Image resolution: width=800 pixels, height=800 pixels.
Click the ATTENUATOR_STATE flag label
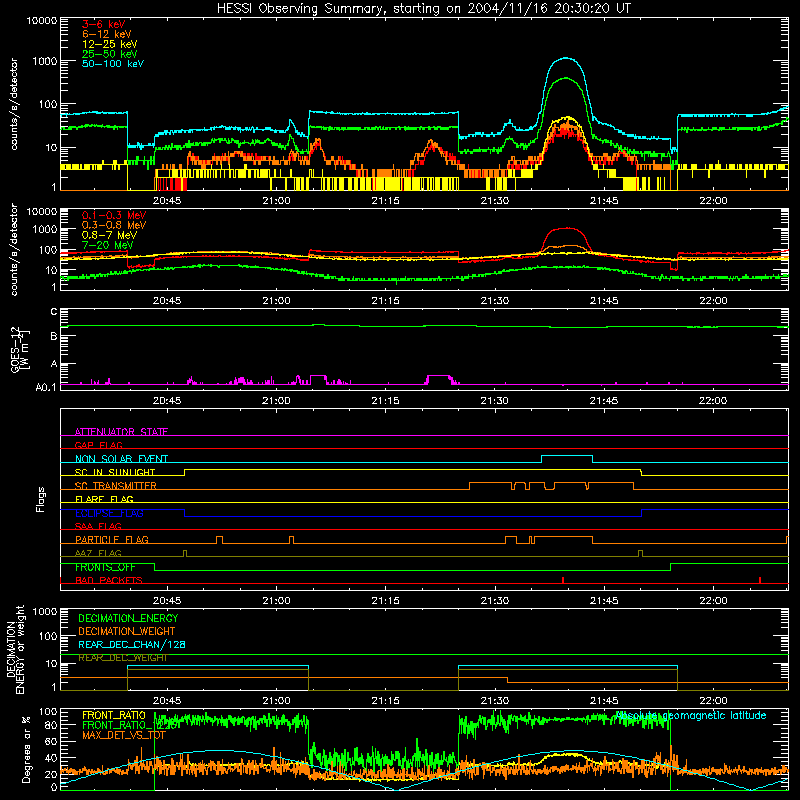click(x=121, y=432)
